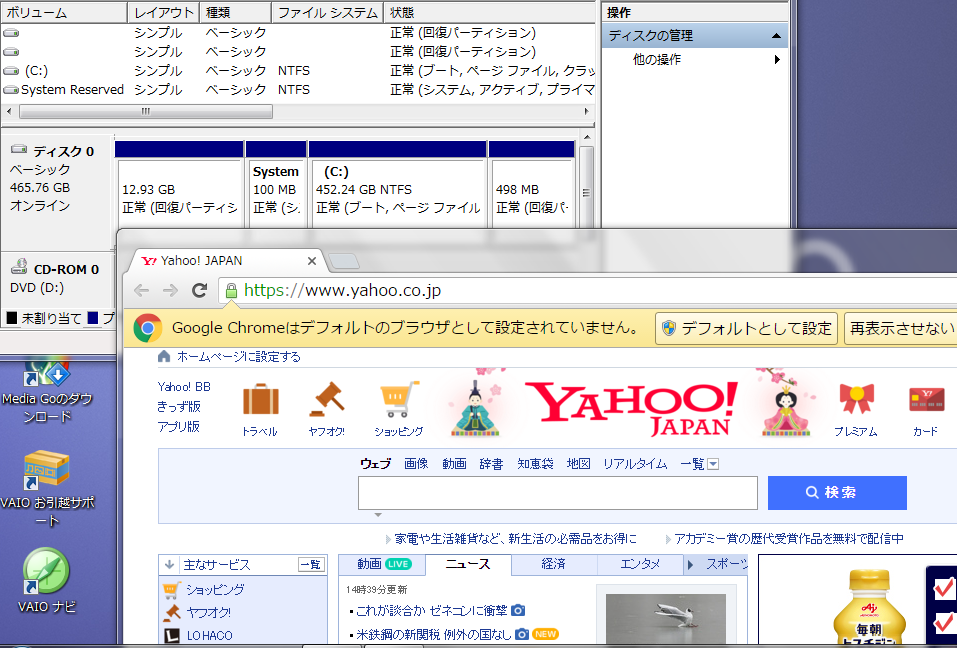Image resolution: width=957 pixels, height=648 pixels.
Task: Open the プレミアム ribbon icon
Action: pos(856,398)
